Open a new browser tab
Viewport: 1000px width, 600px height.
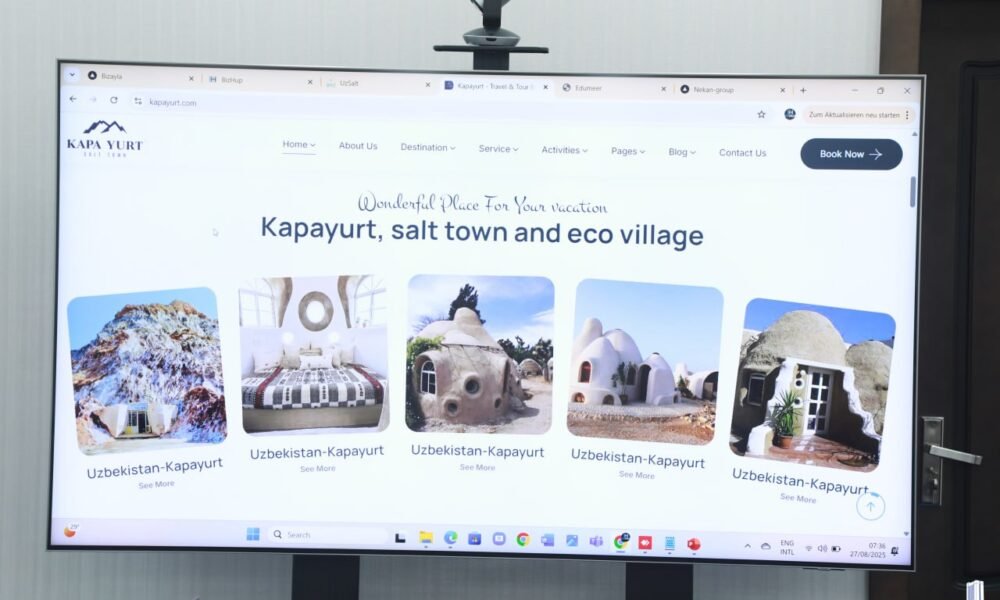tap(802, 90)
